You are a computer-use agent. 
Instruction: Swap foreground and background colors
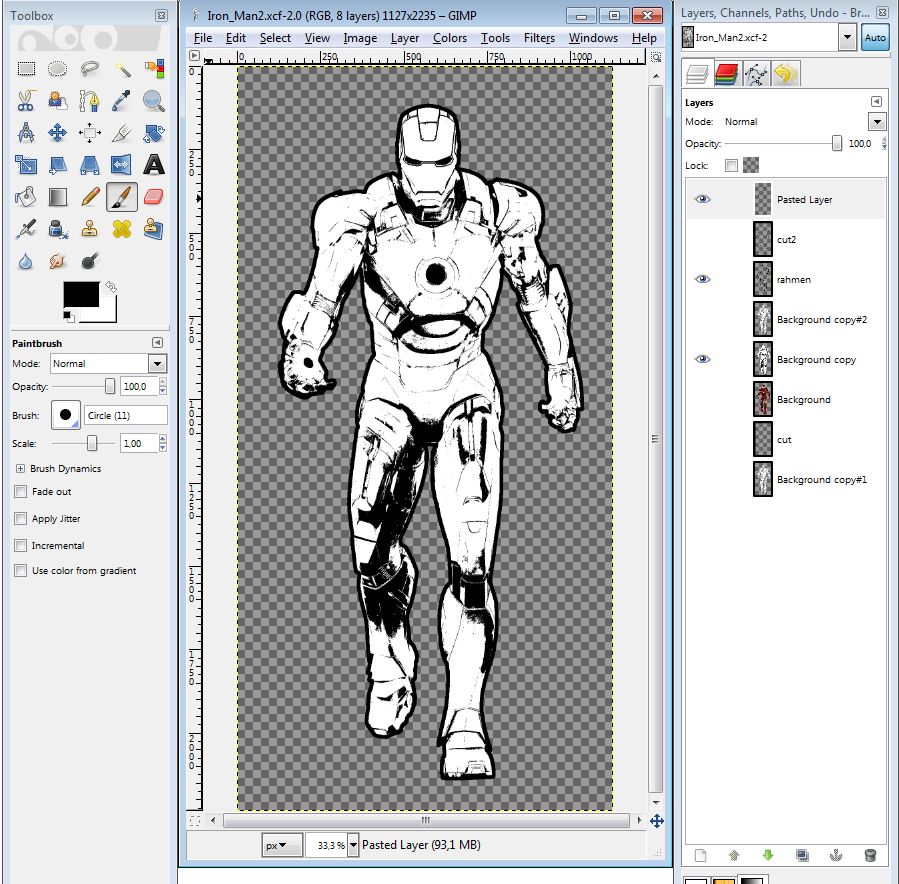click(111, 287)
